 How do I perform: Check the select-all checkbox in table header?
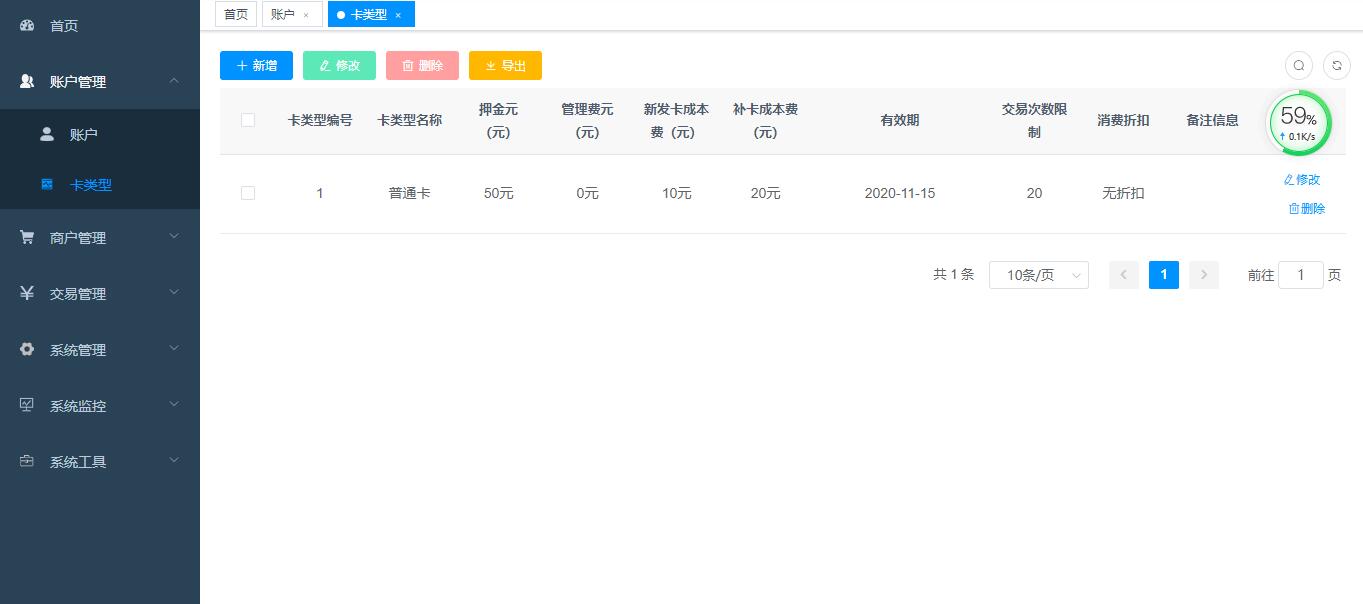(x=248, y=118)
